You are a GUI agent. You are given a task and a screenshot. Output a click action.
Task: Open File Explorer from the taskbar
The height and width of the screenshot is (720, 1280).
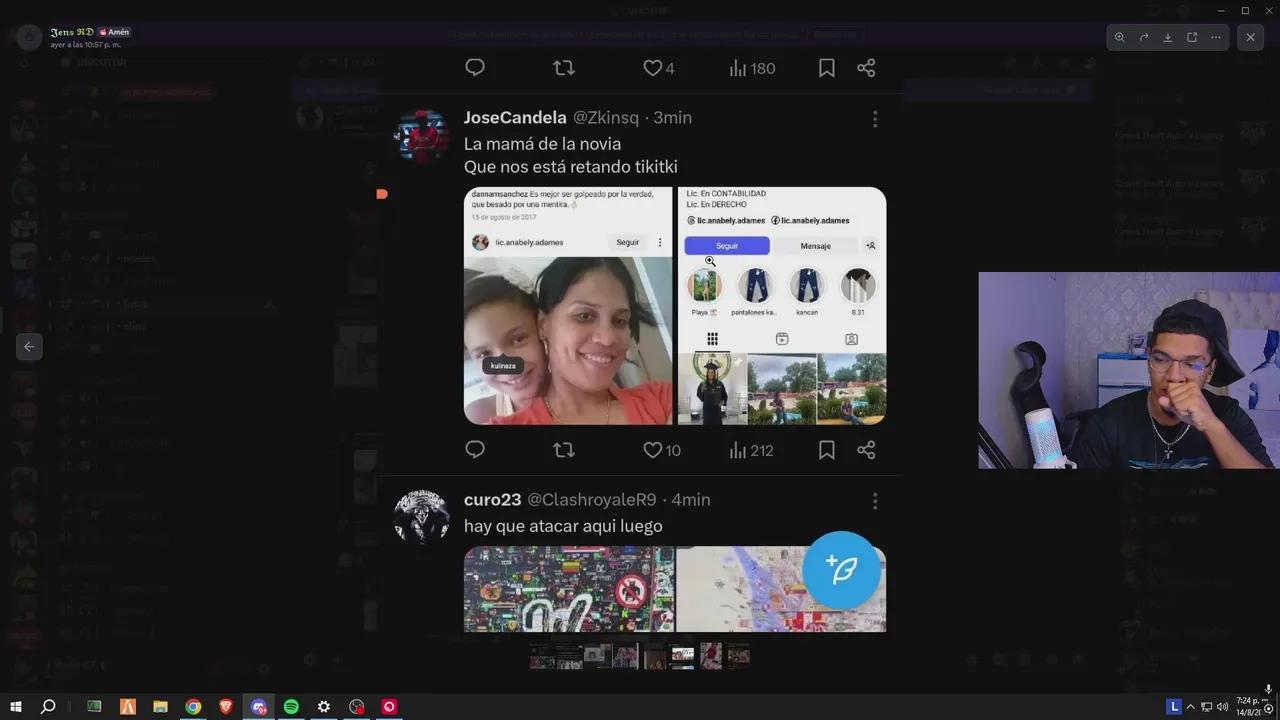(160, 707)
